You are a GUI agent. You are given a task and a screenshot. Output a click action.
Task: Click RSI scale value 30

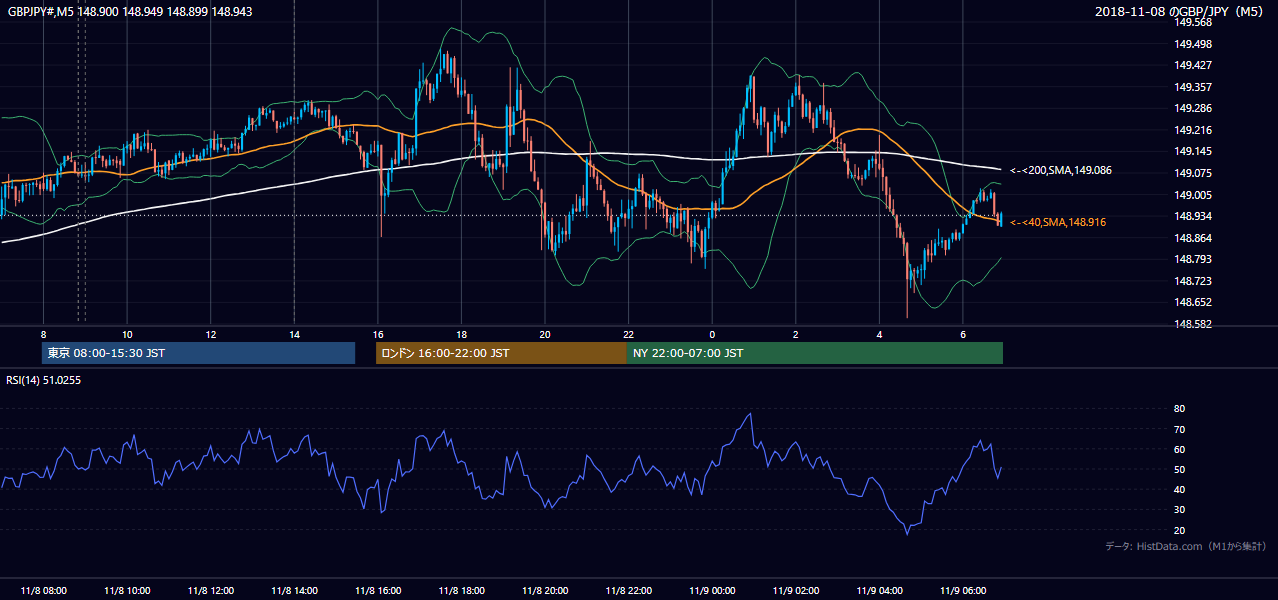pos(1179,509)
